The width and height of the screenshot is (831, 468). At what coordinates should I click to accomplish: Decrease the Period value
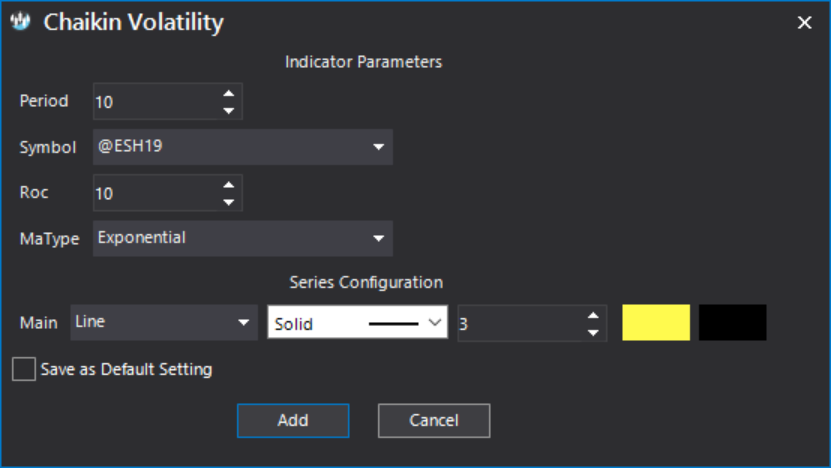(x=228, y=110)
